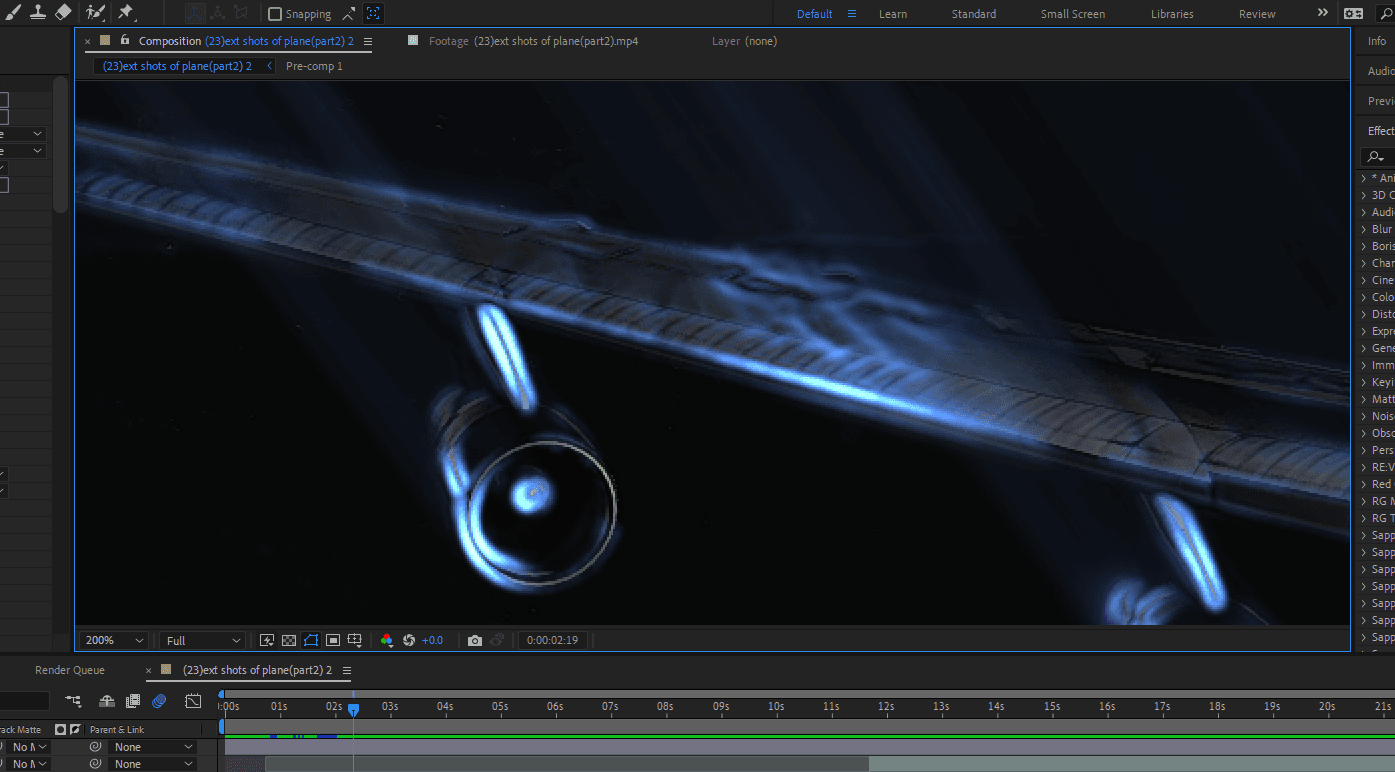Open the Render Queue tab
This screenshot has width=1395, height=772.
70,670
